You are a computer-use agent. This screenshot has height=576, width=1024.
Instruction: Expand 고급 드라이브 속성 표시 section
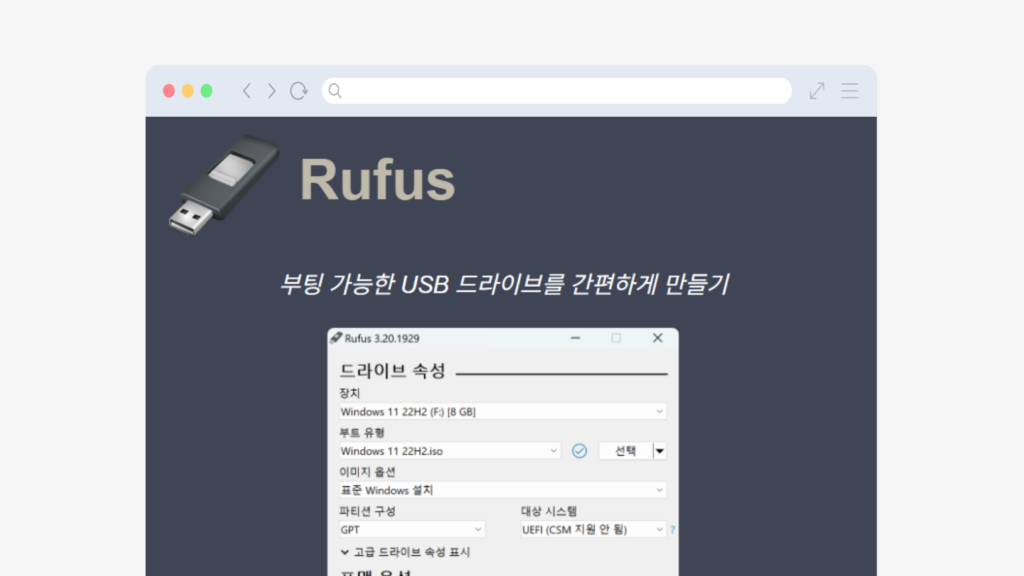[x=405, y=552]
